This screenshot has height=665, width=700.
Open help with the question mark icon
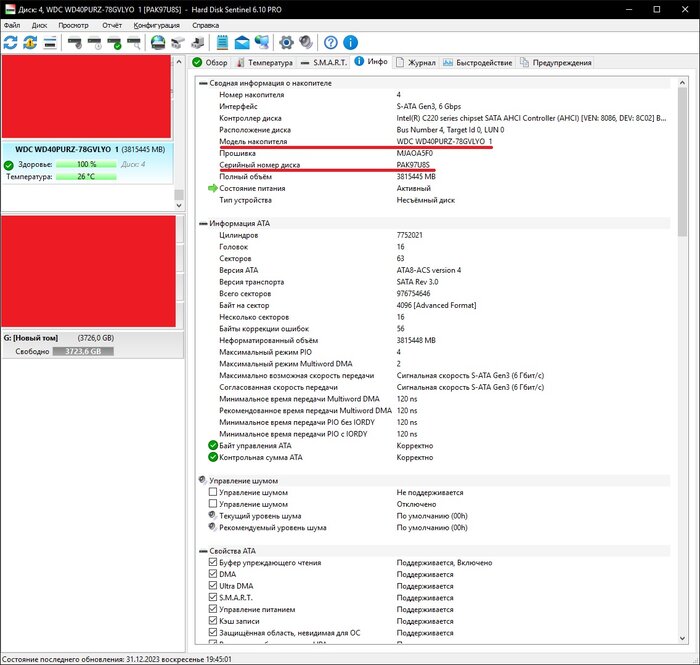click(x=330, y=43)
